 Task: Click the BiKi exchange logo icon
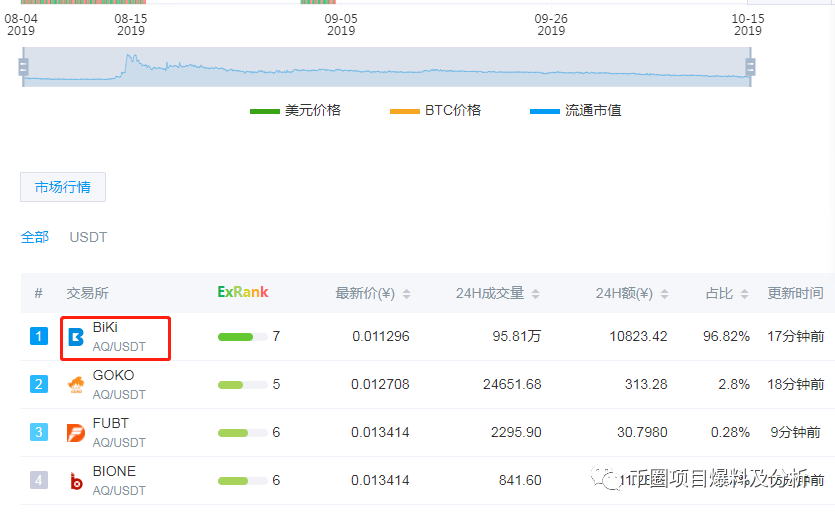[76, 337]
